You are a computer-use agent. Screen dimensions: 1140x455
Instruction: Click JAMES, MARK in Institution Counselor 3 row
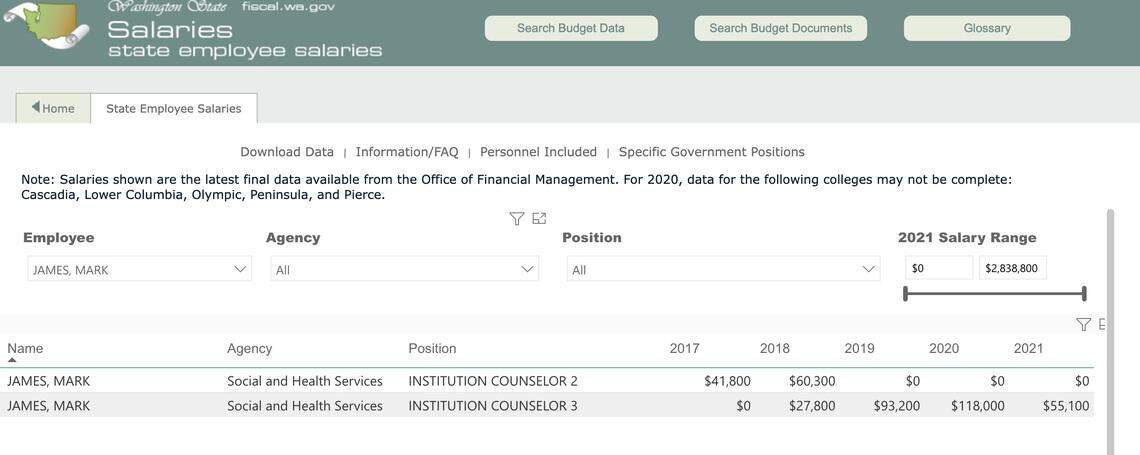pos(49,406)
